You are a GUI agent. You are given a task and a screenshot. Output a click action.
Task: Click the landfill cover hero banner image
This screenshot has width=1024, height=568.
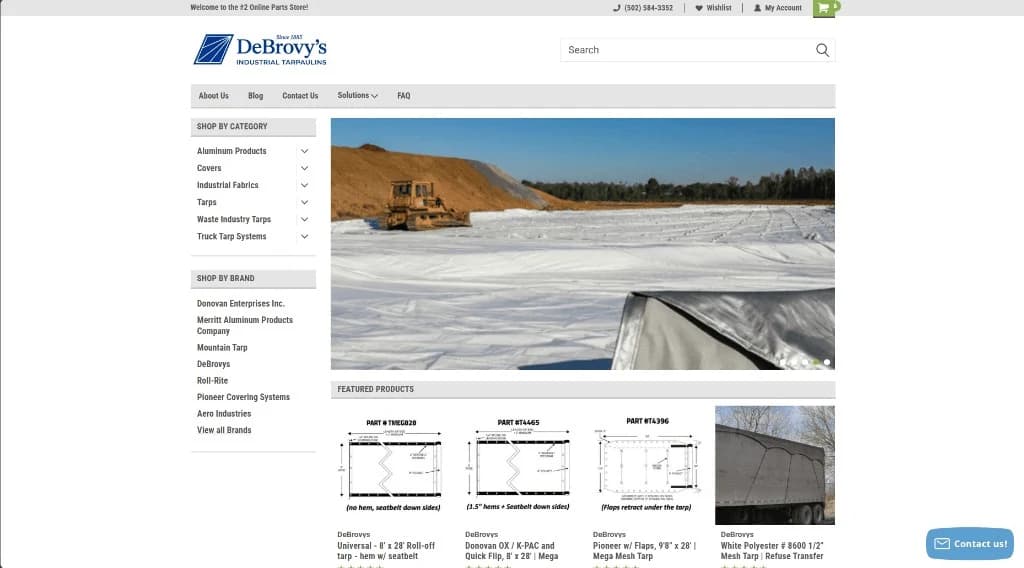[x=583, y=244]
